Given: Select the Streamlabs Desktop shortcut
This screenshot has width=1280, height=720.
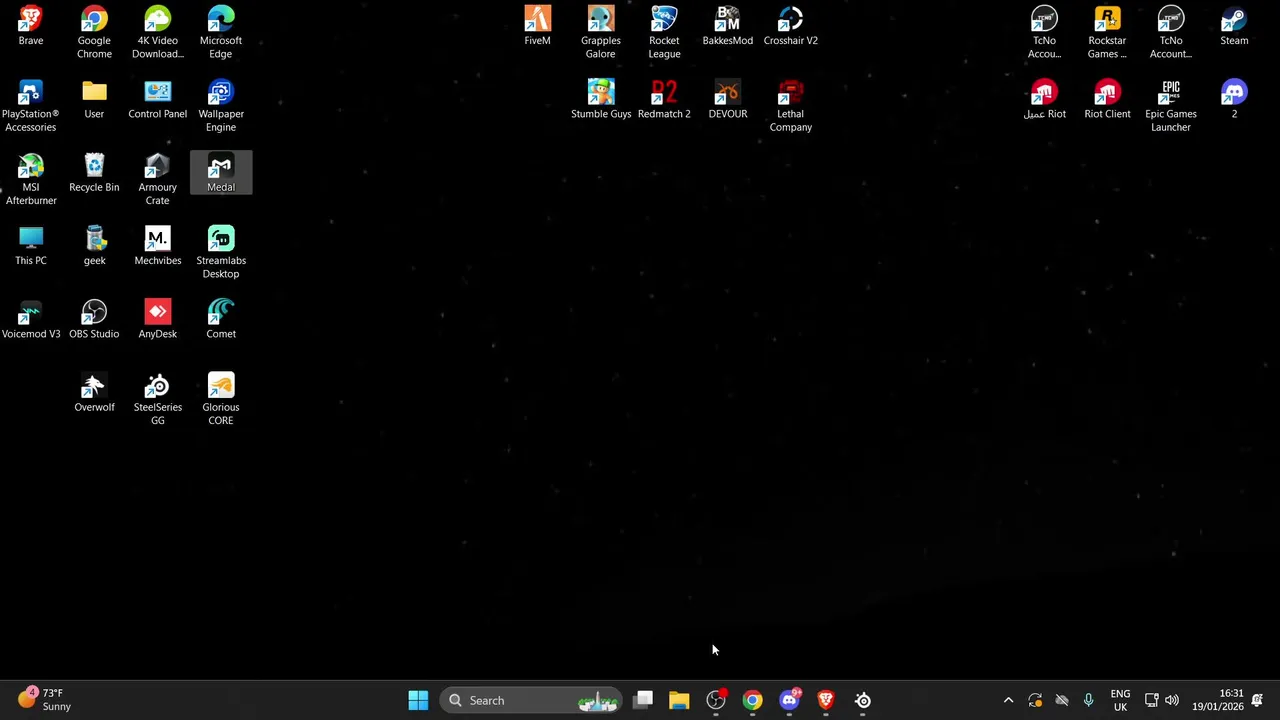Looking at the screenshot, I should pos(221,253).
